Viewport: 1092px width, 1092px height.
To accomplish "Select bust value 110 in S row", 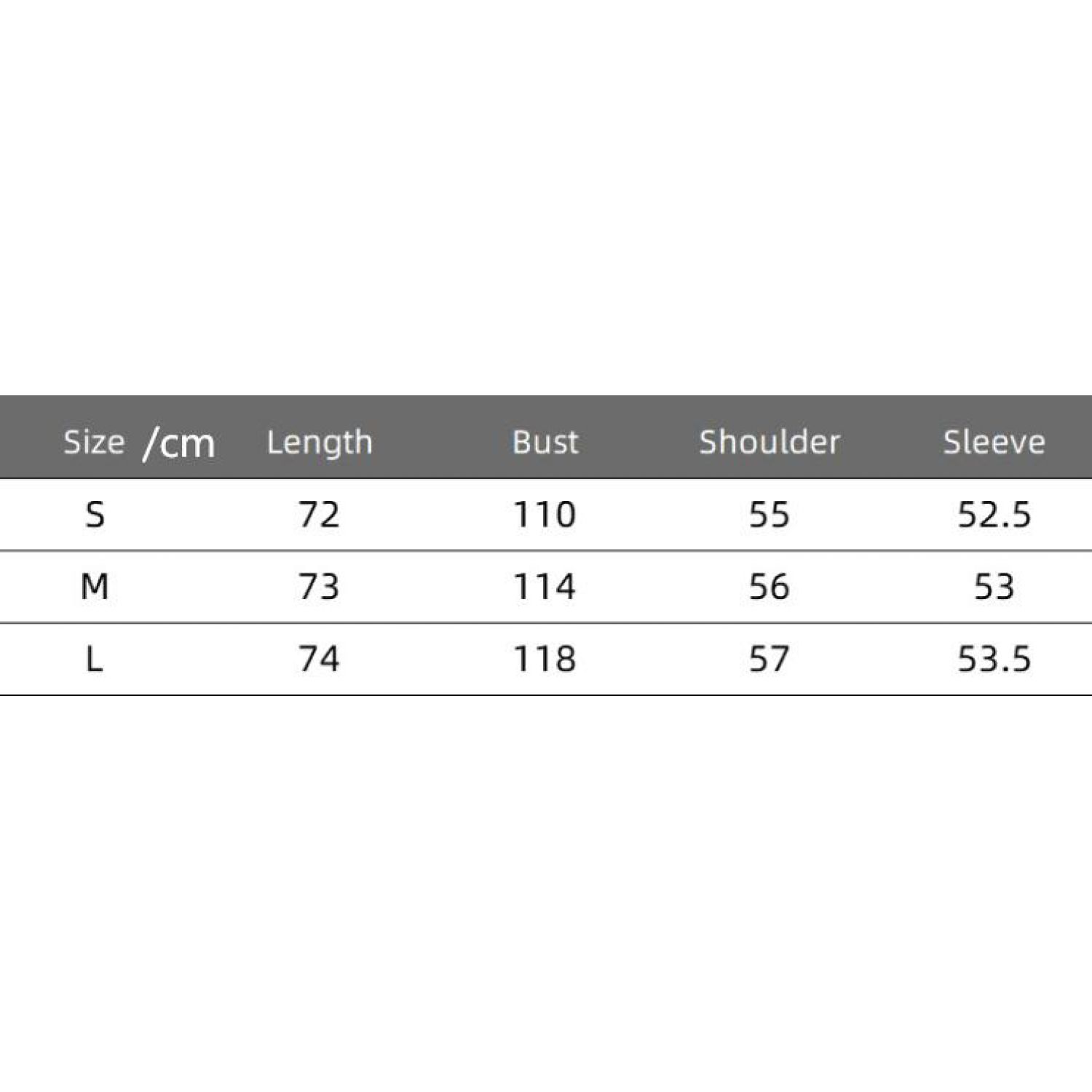I will pyautogui.click(x=545, y=515).
